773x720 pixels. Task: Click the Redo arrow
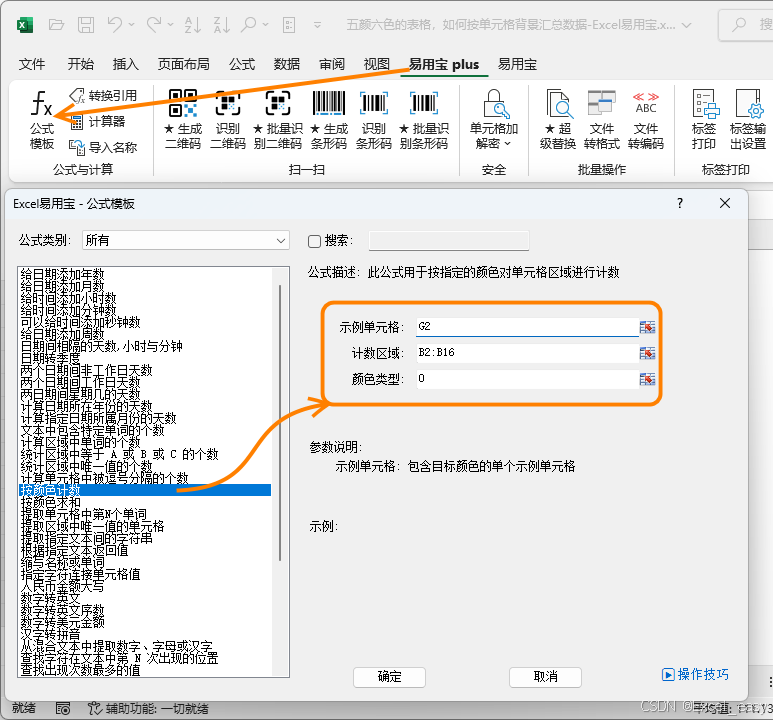coord(154,24)
